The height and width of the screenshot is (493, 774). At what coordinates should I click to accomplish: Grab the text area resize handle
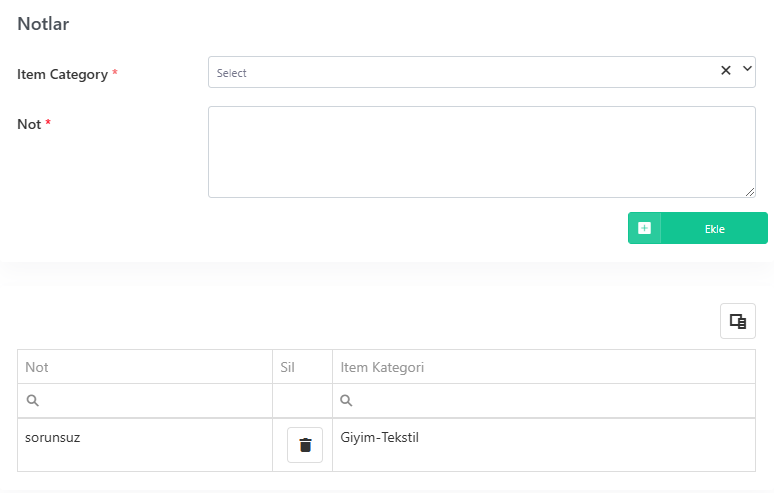click(x=750, y=192)
